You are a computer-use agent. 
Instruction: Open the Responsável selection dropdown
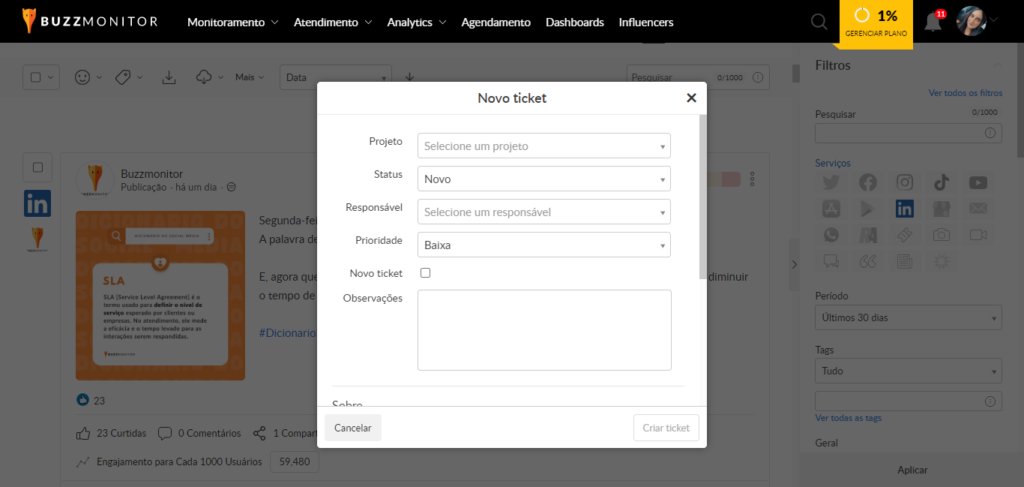(544, 212)
